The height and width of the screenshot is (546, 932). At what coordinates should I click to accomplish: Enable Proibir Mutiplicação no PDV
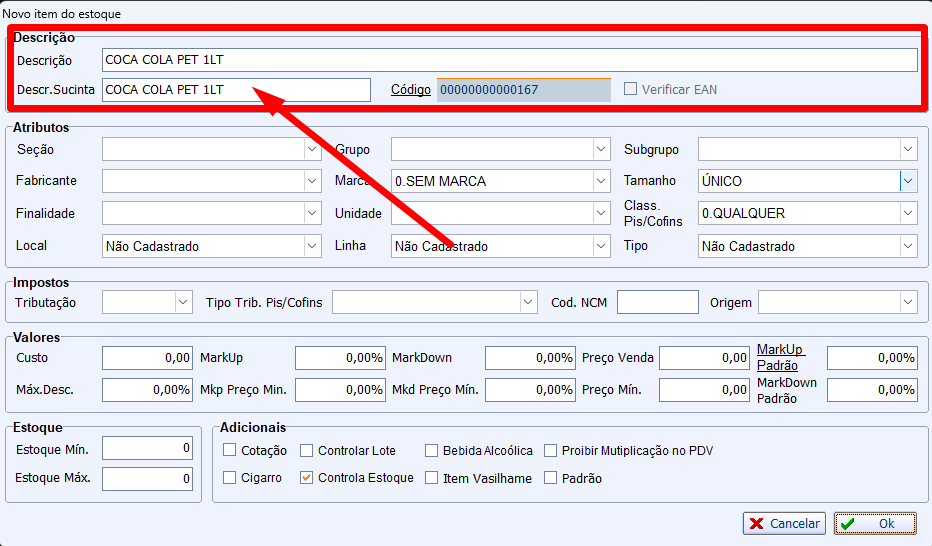coord(551,450)
